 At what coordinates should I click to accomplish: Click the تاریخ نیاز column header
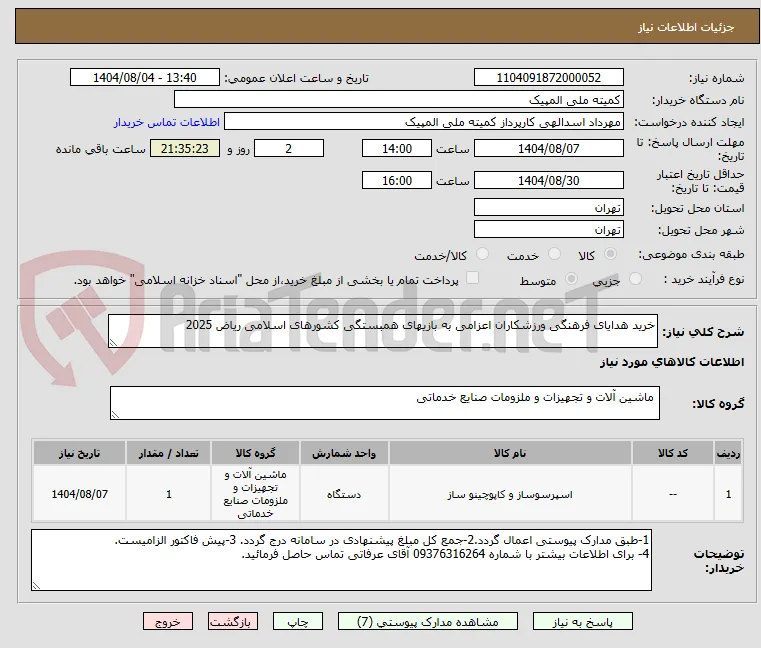(80, 453)
